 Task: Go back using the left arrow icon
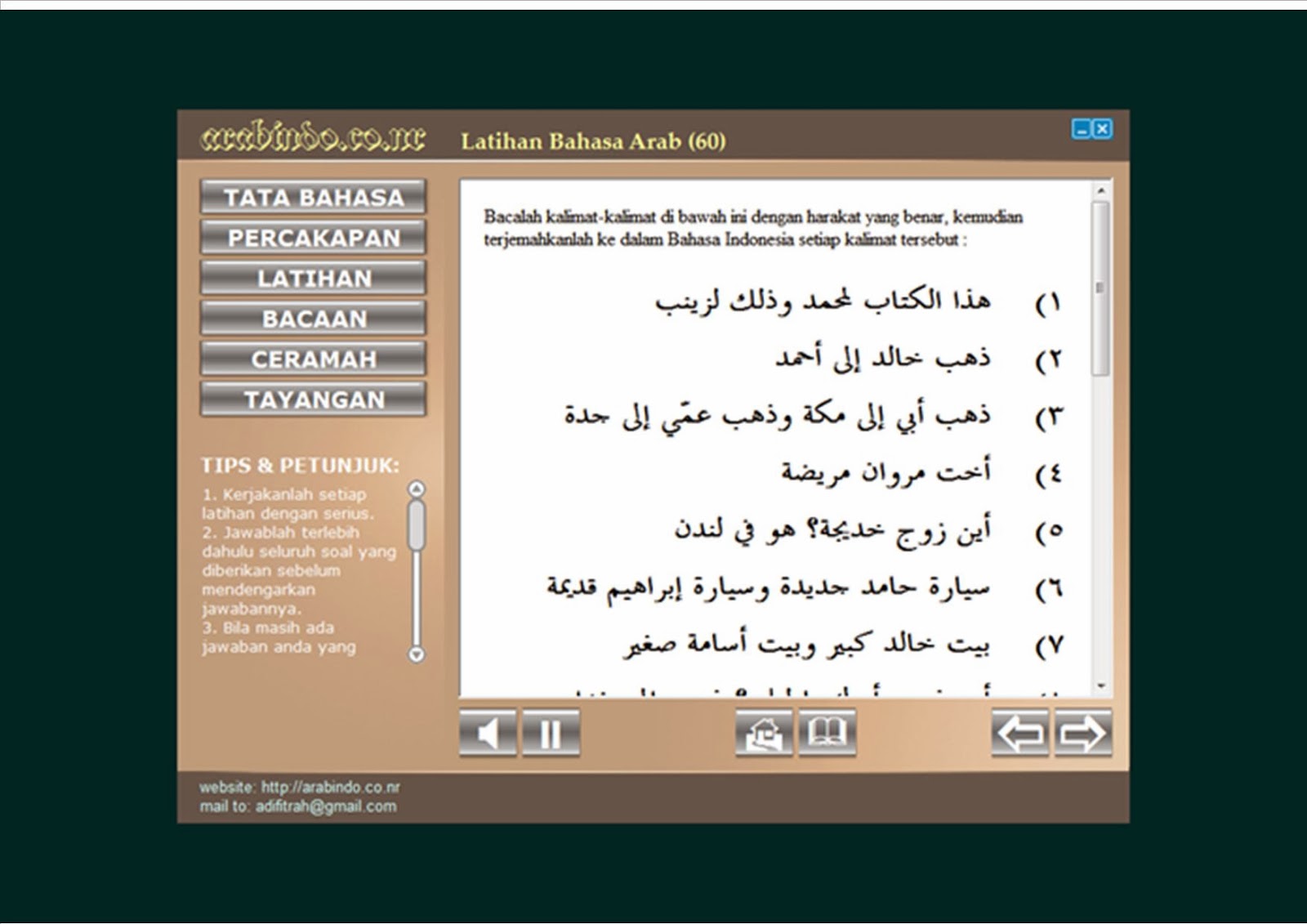pyautogui.click(x=1020, y=733)
